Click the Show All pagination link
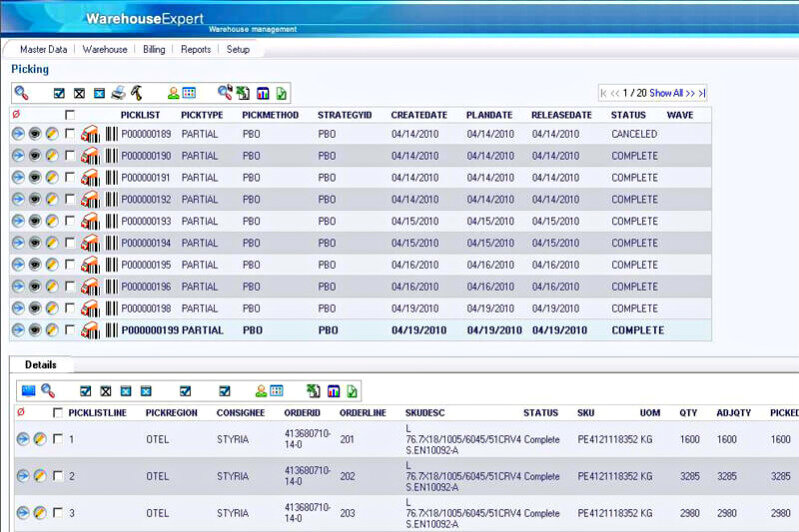Viewport: 799px width, 532px height. pos(665,93)
